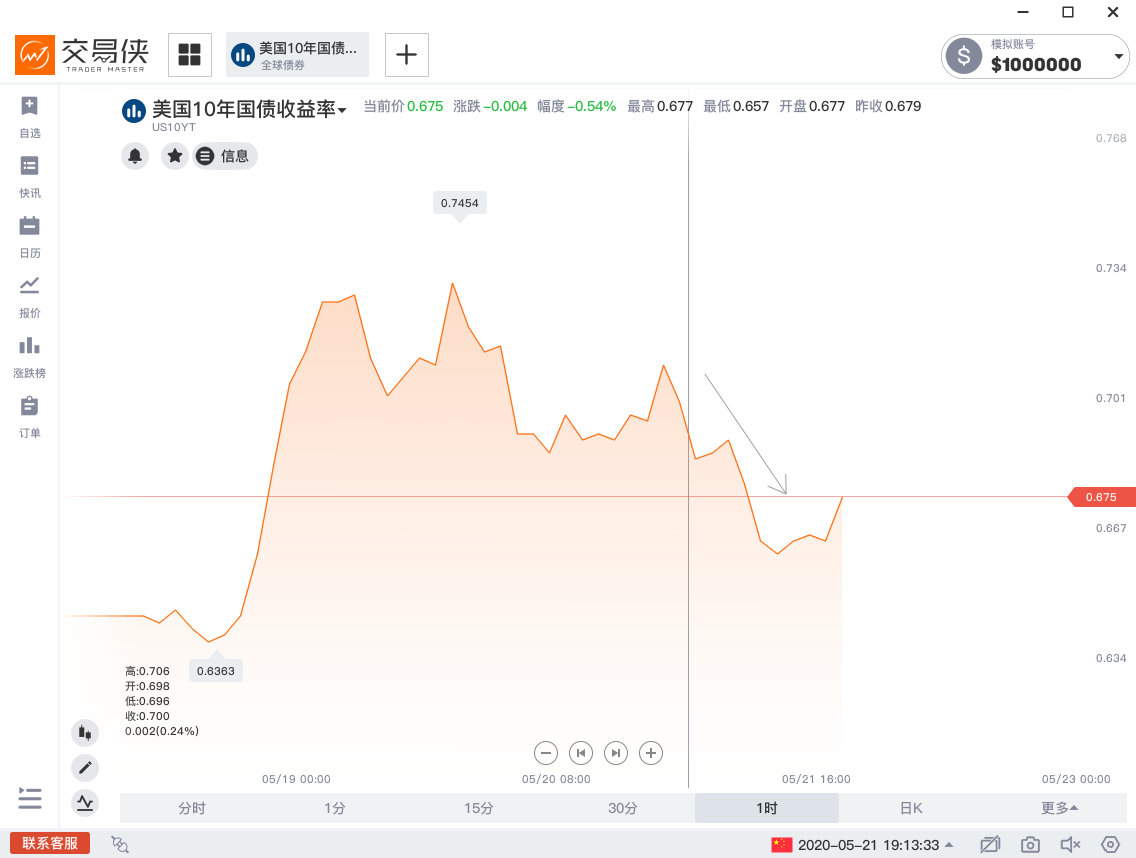Image resolution: width=1136 pixels, height=858 pixels.
Task: Open the 订单 orders sidebar icon
Action: [30, 417]
